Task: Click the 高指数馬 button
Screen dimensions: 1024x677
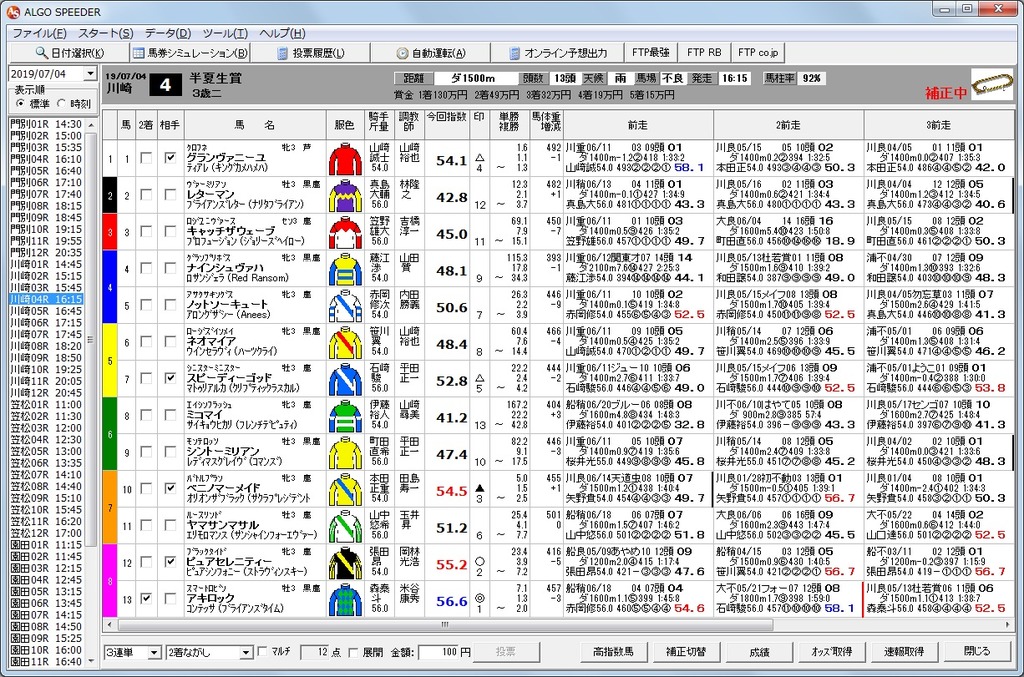Action: pyautogui.click(x=613, y=652)
